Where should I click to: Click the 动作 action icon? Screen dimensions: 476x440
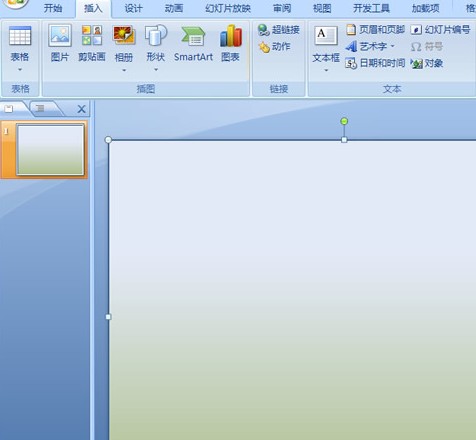coord(274,47)
